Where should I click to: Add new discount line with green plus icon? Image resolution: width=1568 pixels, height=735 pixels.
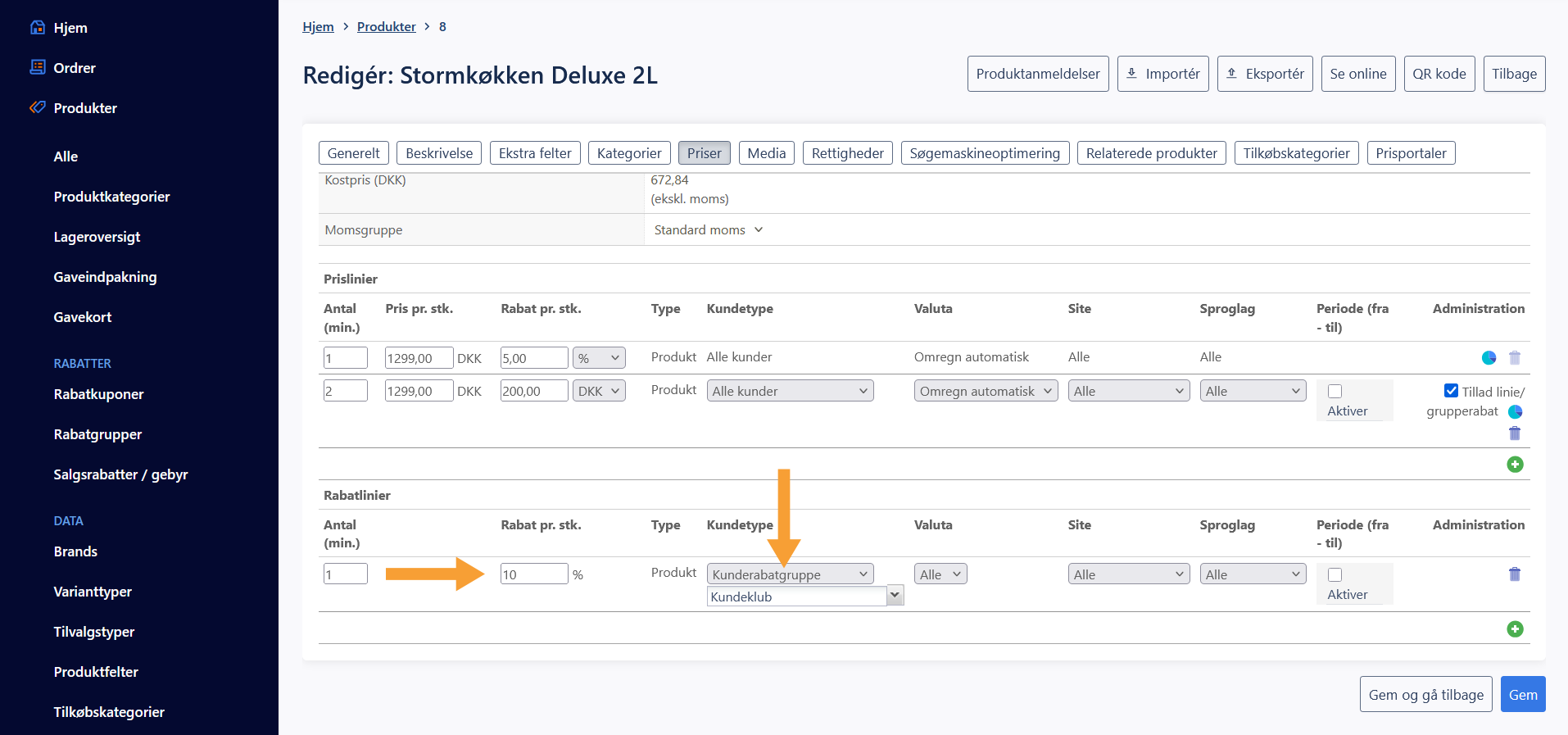[1515, 629]
